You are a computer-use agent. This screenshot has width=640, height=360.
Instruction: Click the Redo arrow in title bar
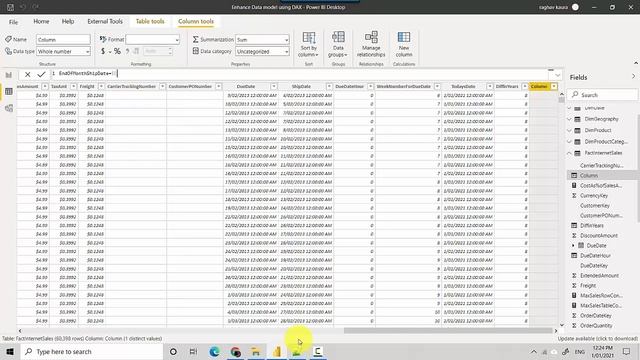[x=36, y=7]
